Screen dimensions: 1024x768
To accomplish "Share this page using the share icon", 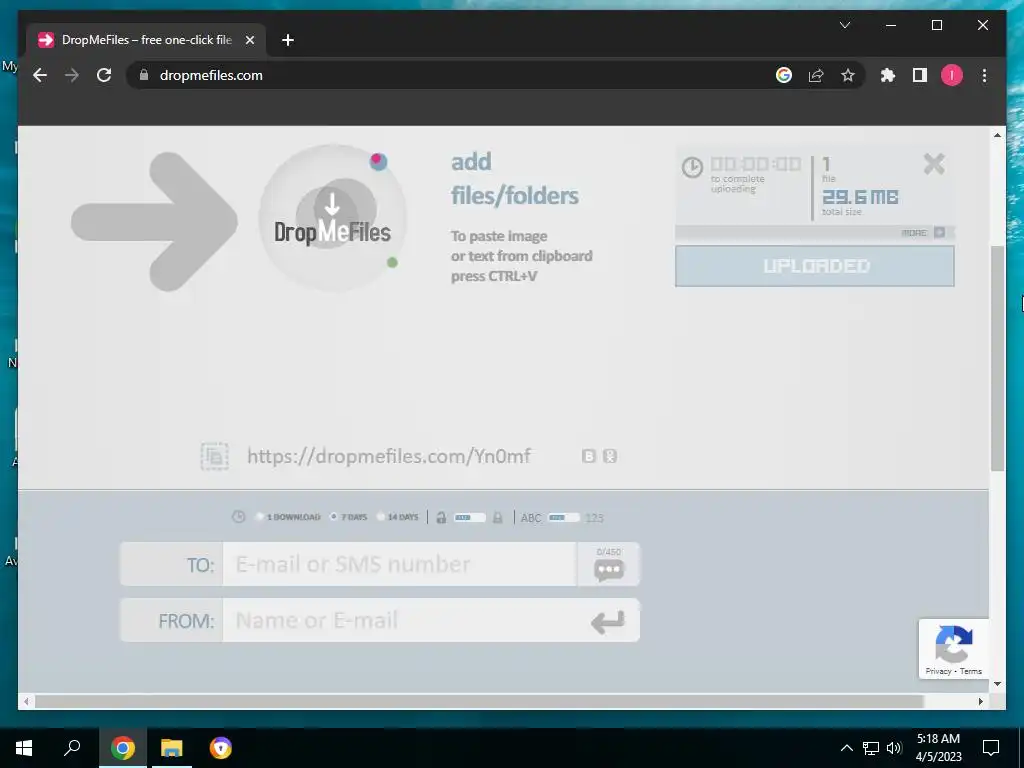I will tap(816, 75).
